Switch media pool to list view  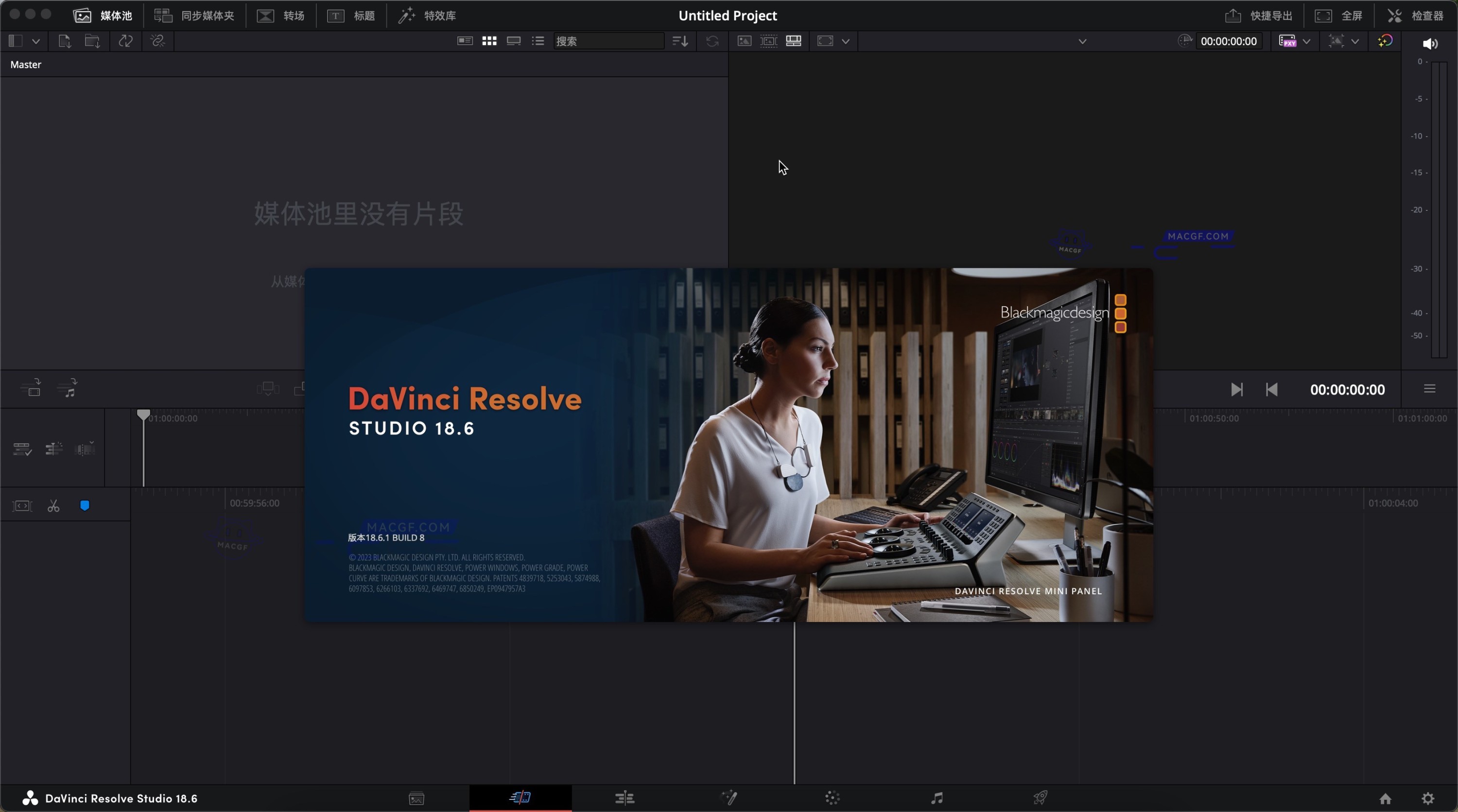(x=538, y=41)
